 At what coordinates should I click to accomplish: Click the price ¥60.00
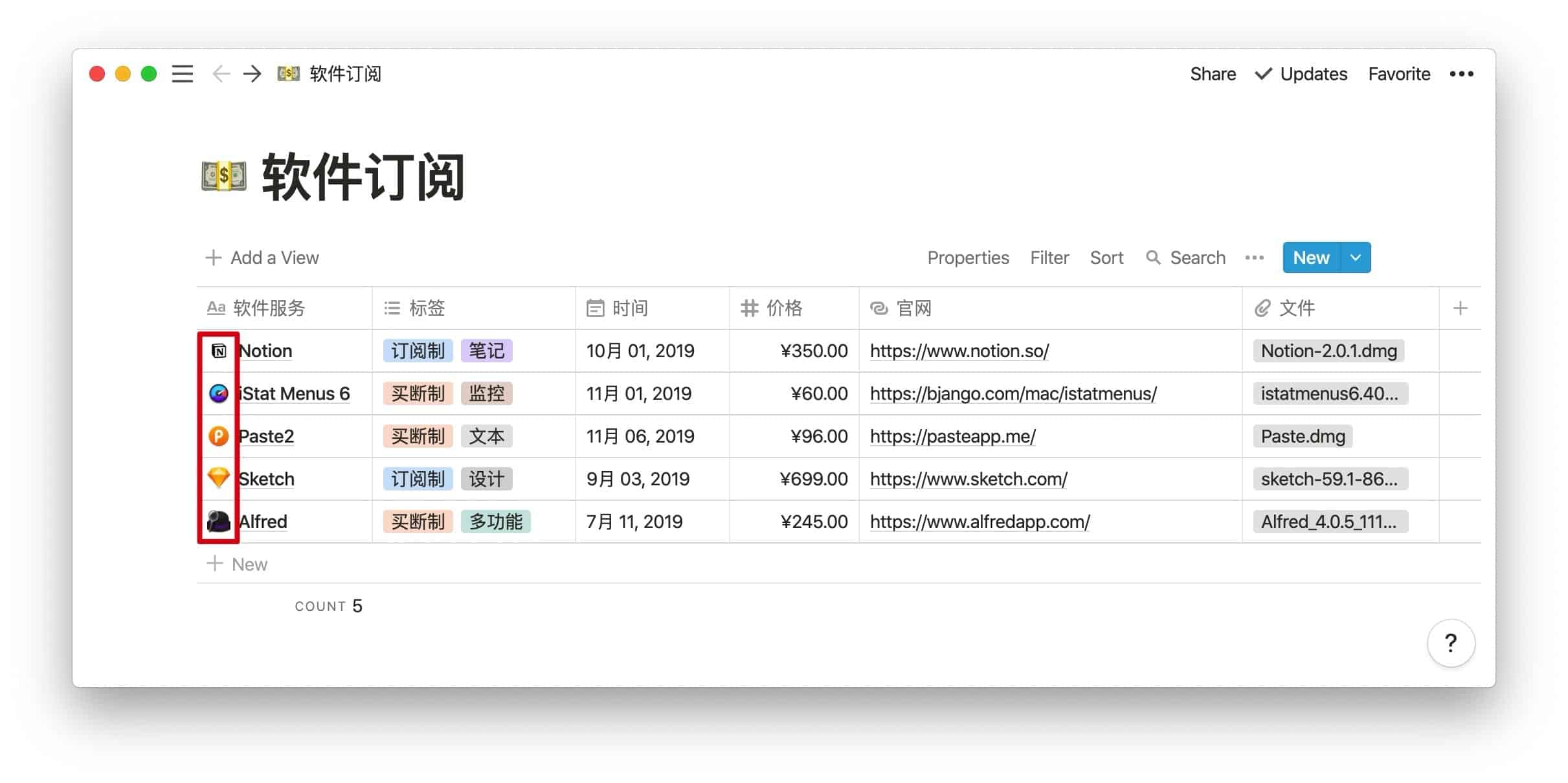pyautogui.click(x=820, y=393)
